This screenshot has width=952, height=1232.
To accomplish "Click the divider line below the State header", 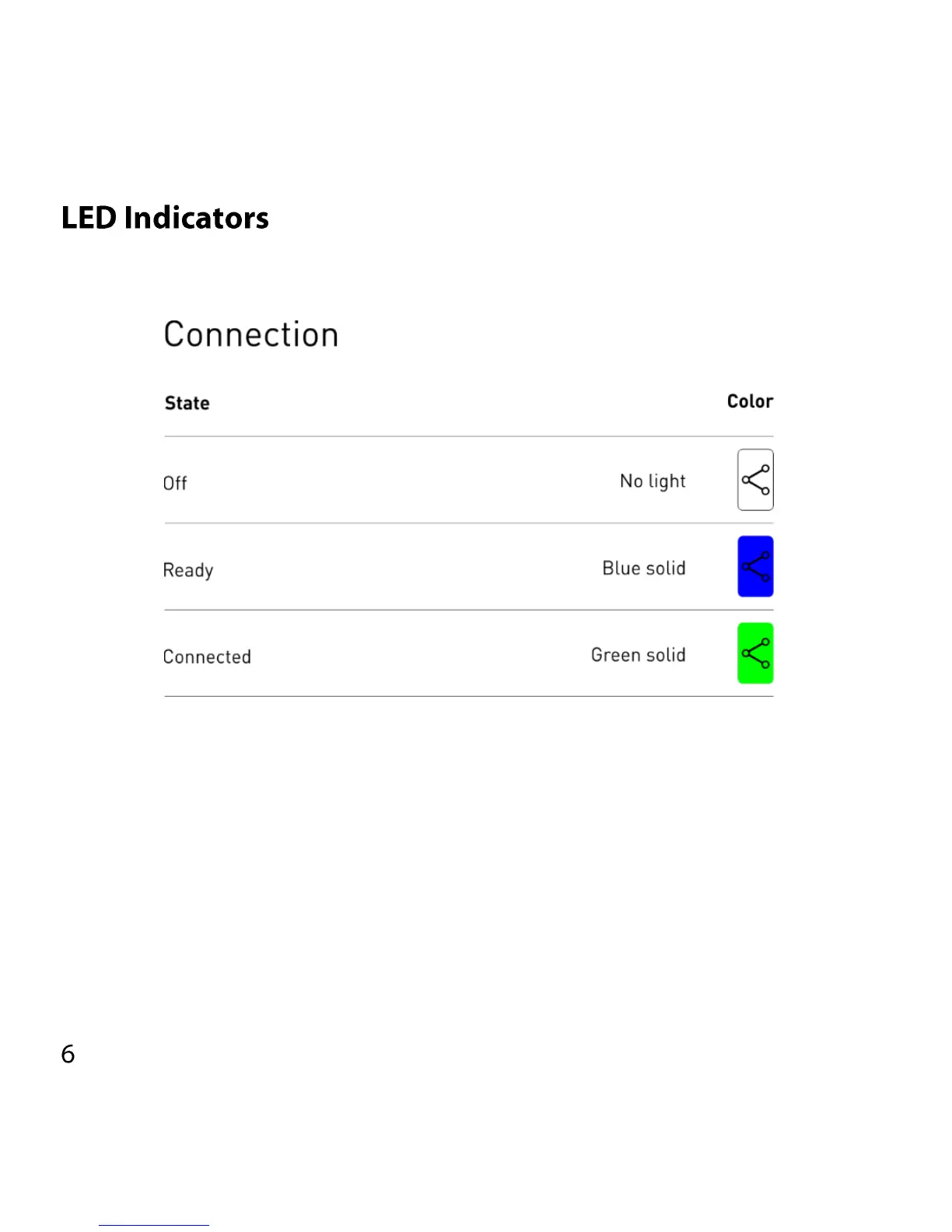I will point(468,436).
